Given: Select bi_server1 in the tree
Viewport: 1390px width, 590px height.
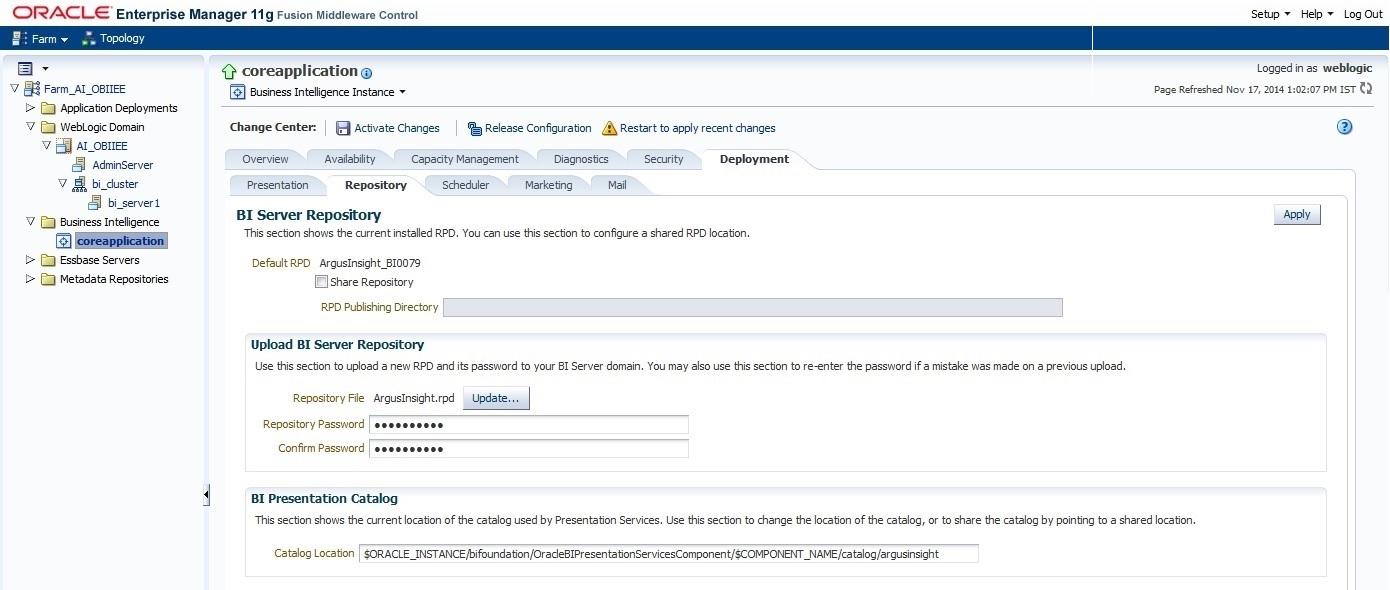Looking at the screenshot, I should click(134, 203).
